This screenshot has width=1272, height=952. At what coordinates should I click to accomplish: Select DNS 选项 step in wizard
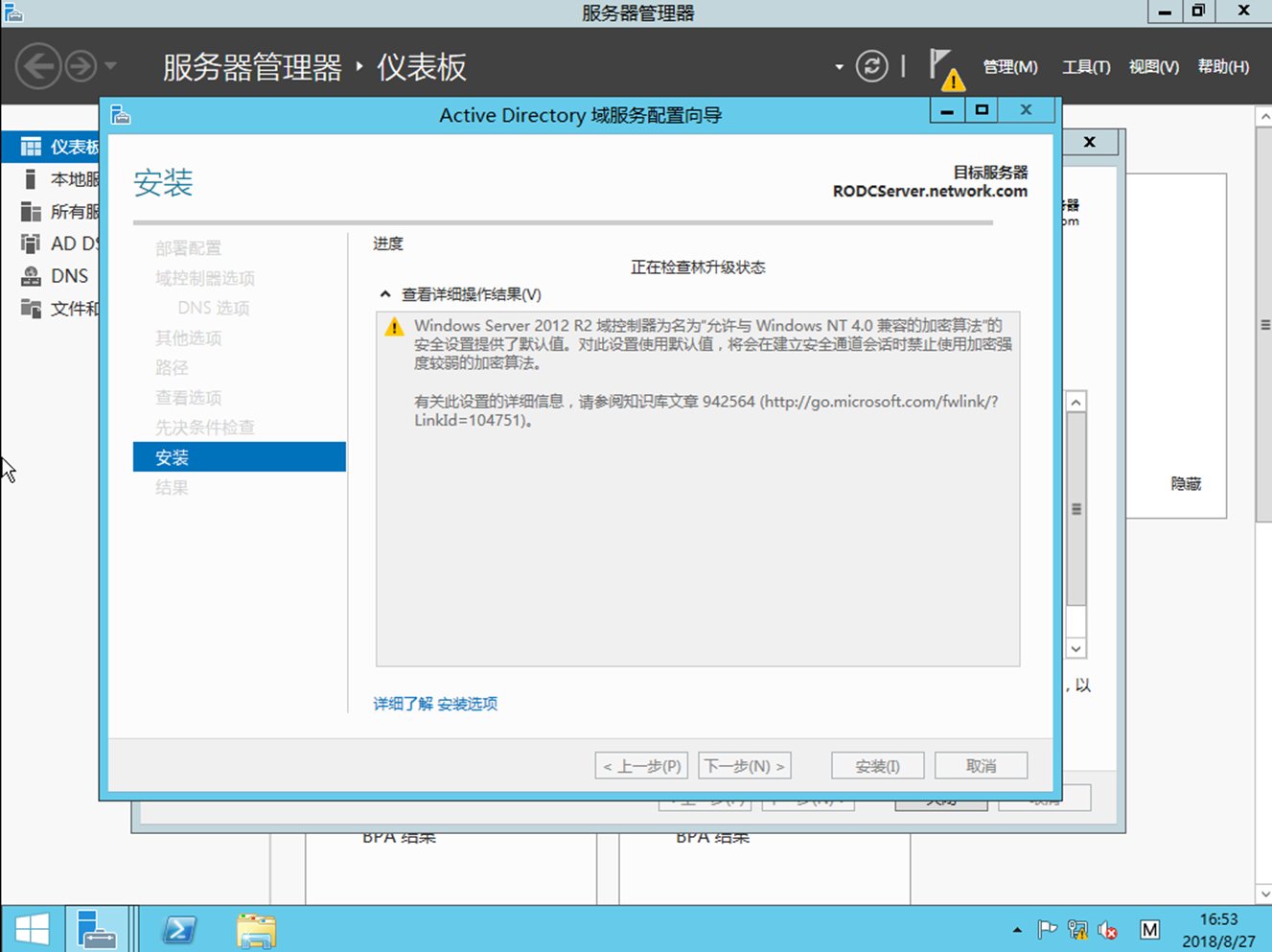tap(214, 308)
